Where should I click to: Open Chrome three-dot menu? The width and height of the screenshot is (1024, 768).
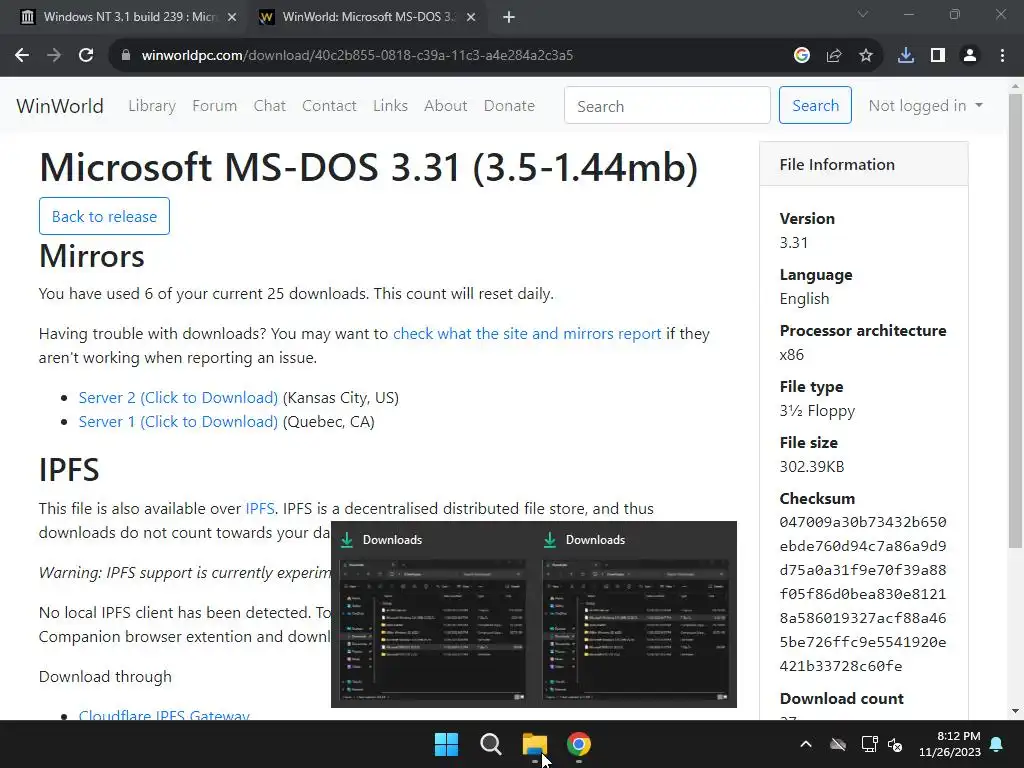pyautogui.click(x=1002, y=56)
